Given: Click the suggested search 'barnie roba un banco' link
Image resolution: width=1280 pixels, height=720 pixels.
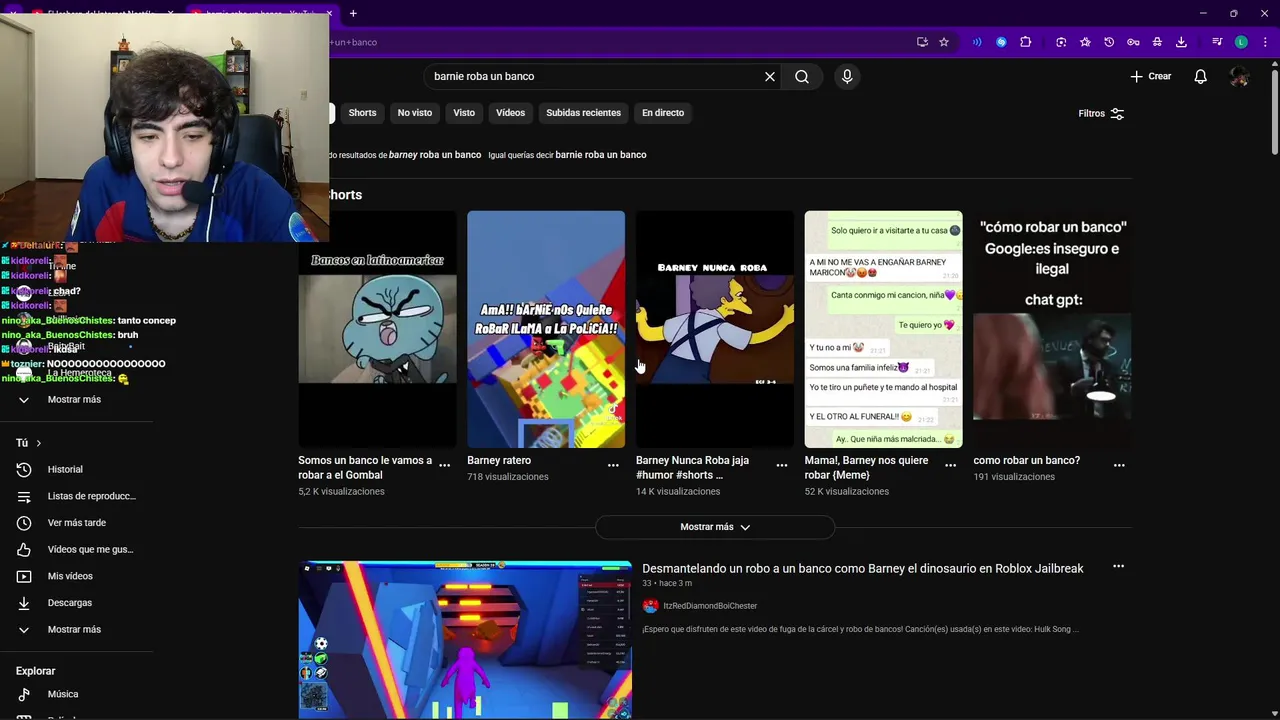Looking at the screenshot, I should tap(601, 155).
